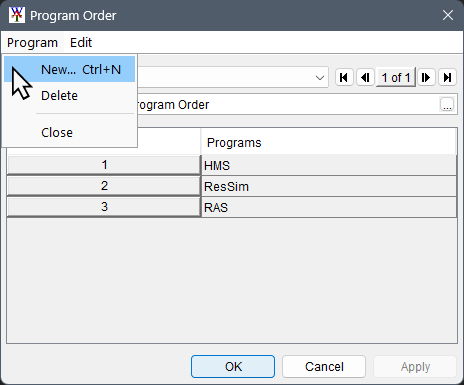
Task: Close the Program Order dialog window
Action: click(448, 15)
